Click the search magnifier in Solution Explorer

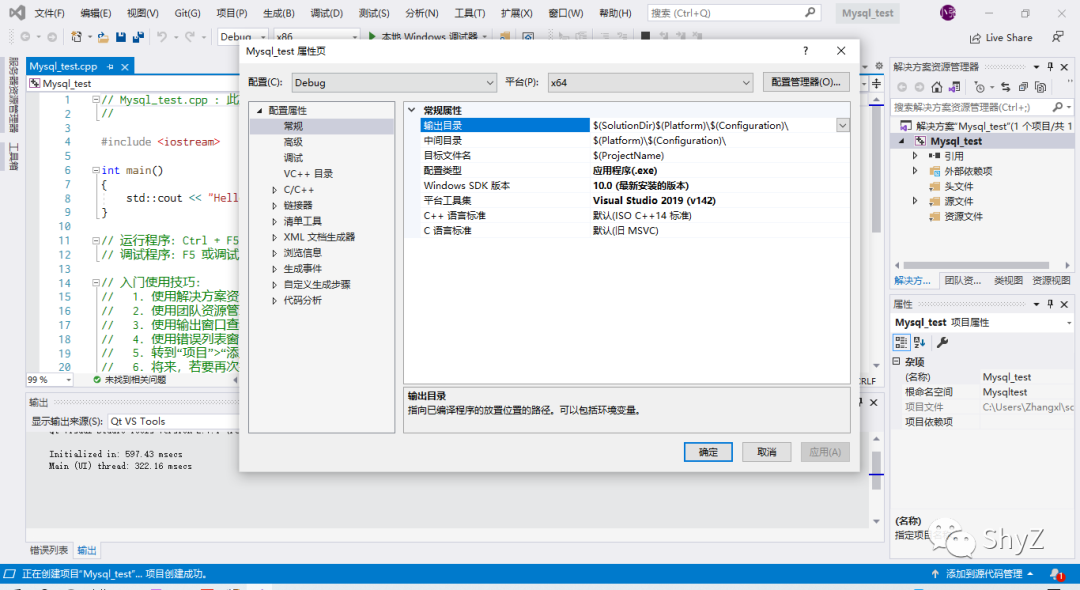pyautogui.click(x=1058, y=107)
